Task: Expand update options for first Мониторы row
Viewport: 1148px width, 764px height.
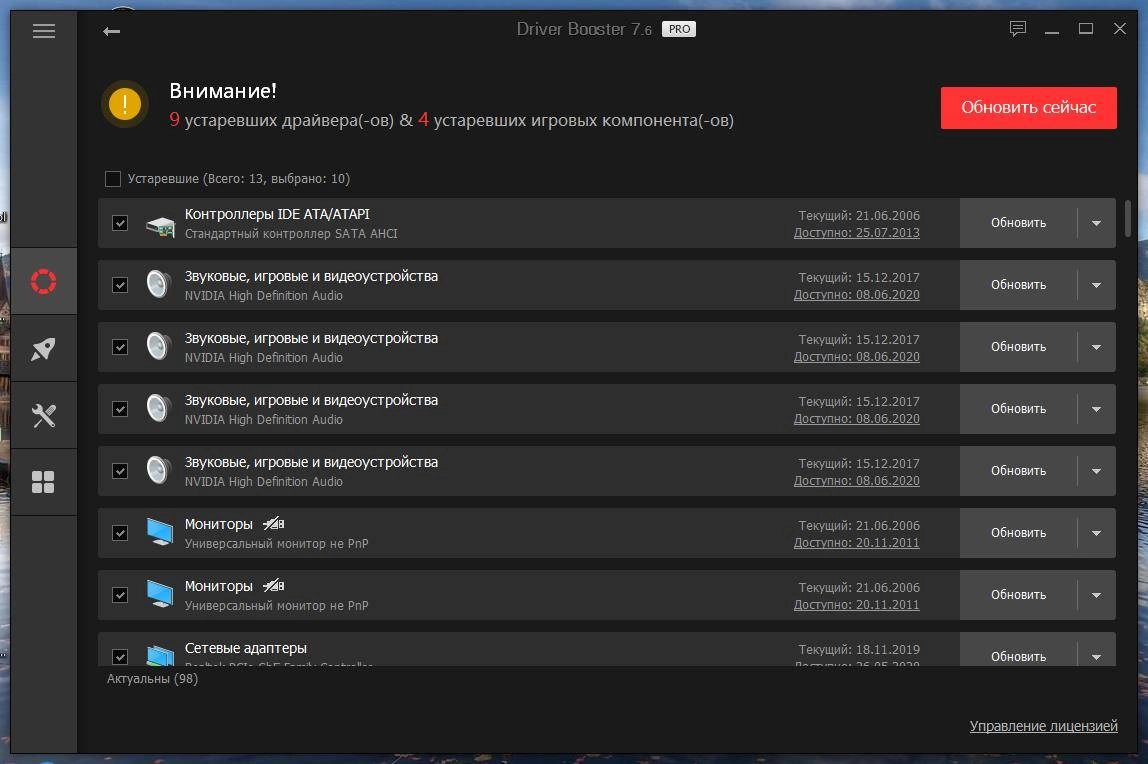Action: pyautogui.click(x=1097, y=533)
